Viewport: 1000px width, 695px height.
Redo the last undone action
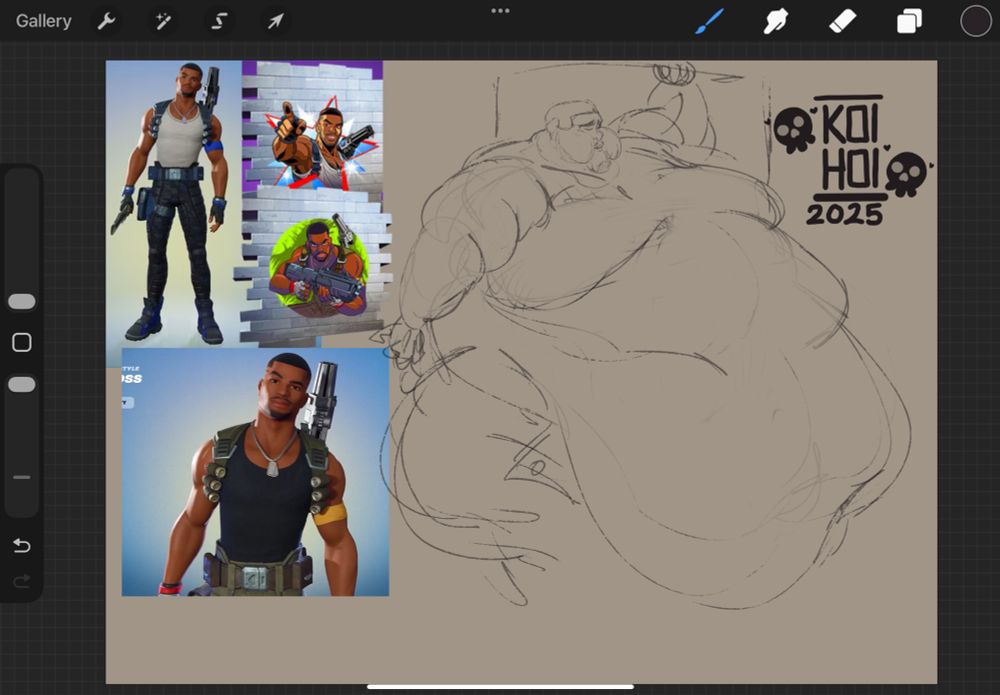click(x=22, y=581)
